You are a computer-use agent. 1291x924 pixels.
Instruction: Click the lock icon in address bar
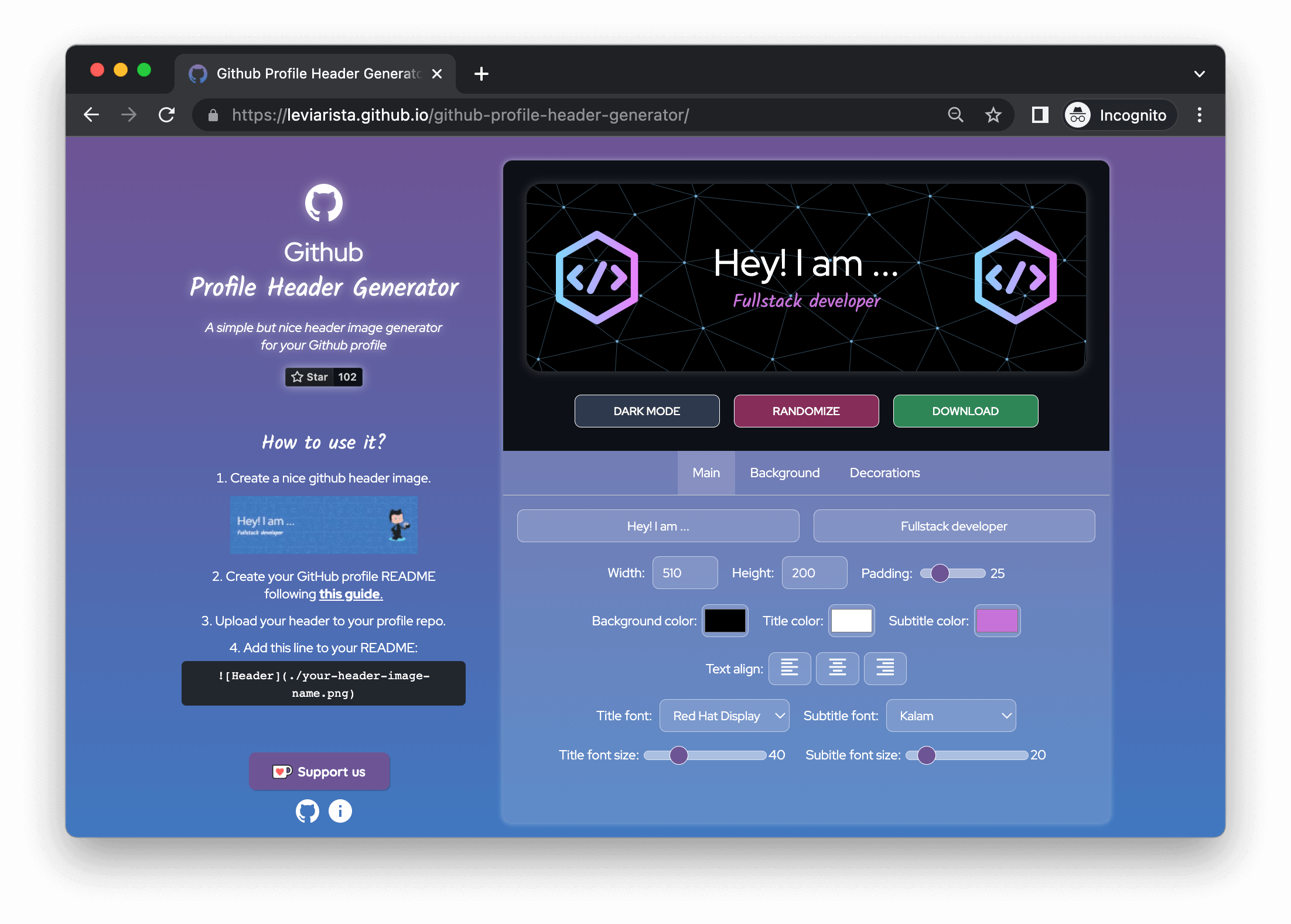(213, 115)
